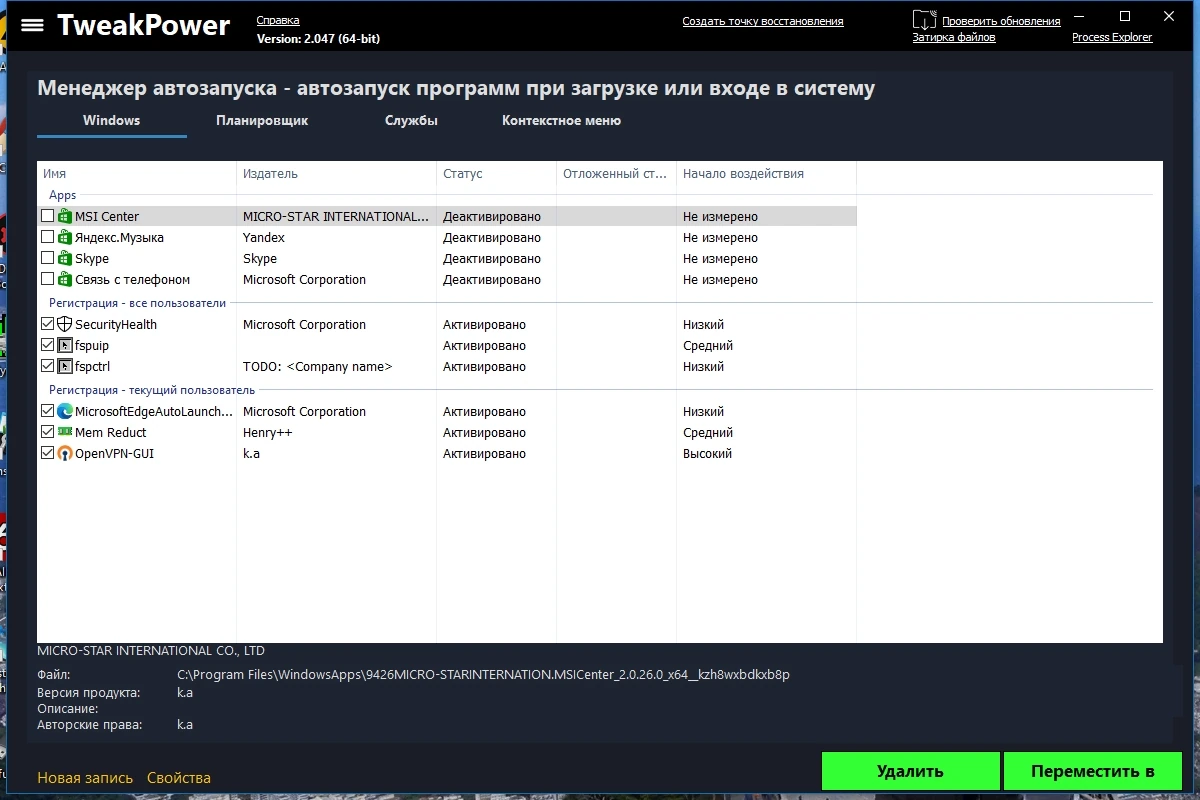Click the MSI Center app icon

(65, 216)
